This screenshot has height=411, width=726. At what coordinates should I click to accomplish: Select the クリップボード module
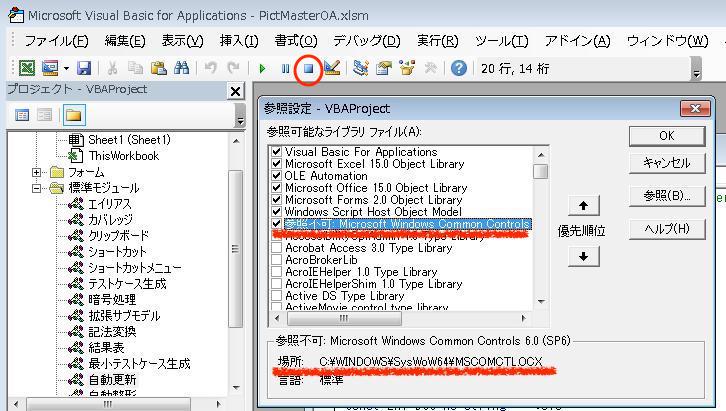119,236
